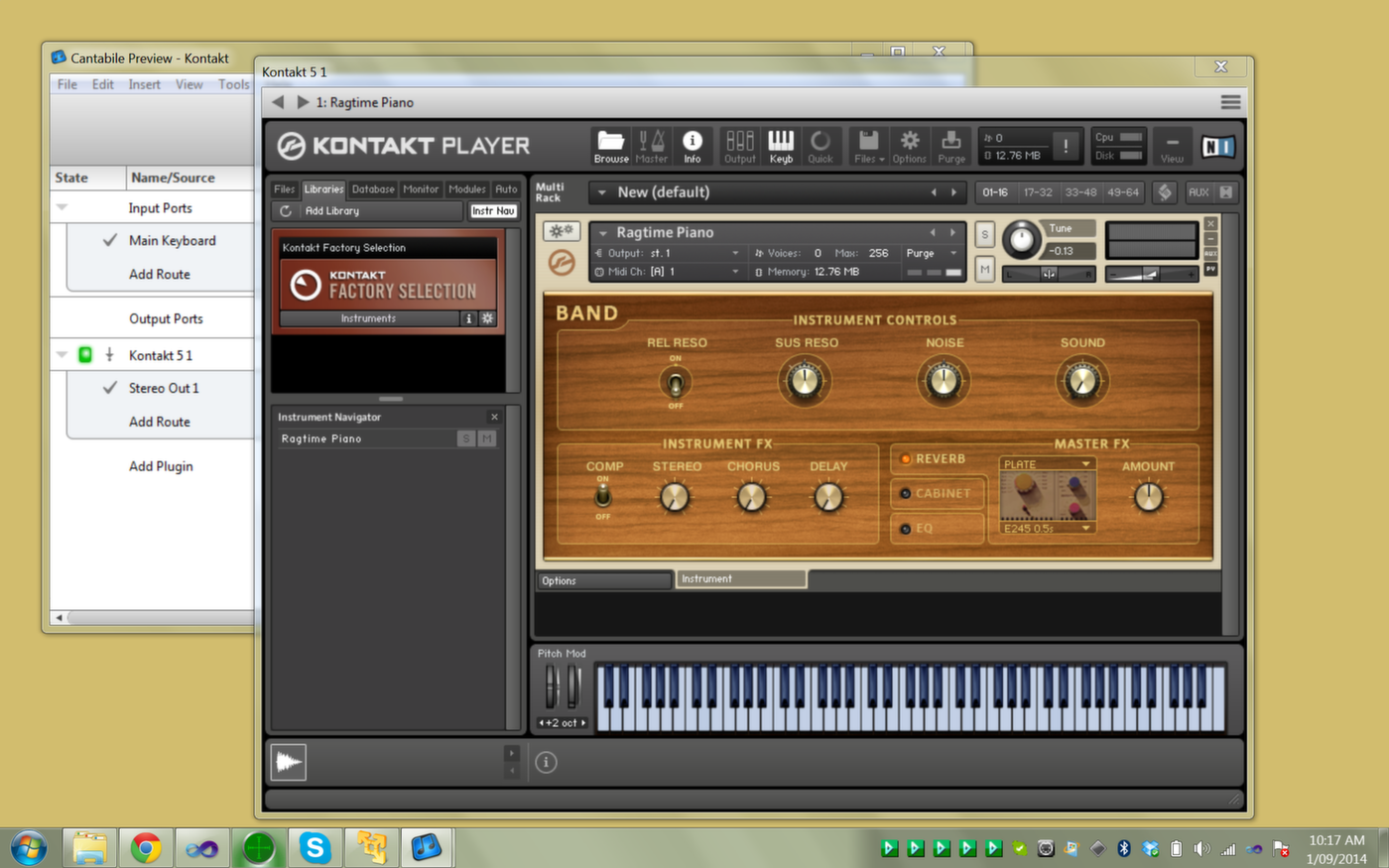
Task: Click the Options tab below instrument
Action: [x=605, y=580]
